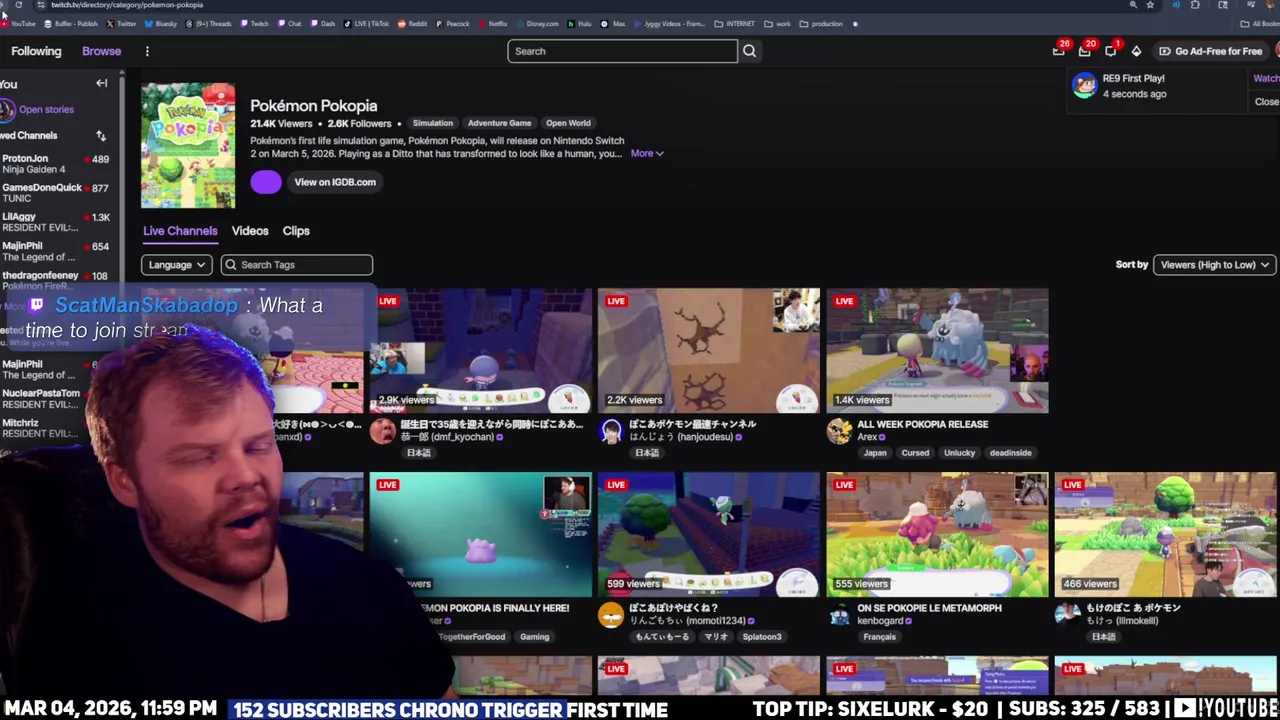Viewport: 1280px width, 720px height.
Task: Click the Unlucky tag under Arex stream
Action: tap(959, 453)
